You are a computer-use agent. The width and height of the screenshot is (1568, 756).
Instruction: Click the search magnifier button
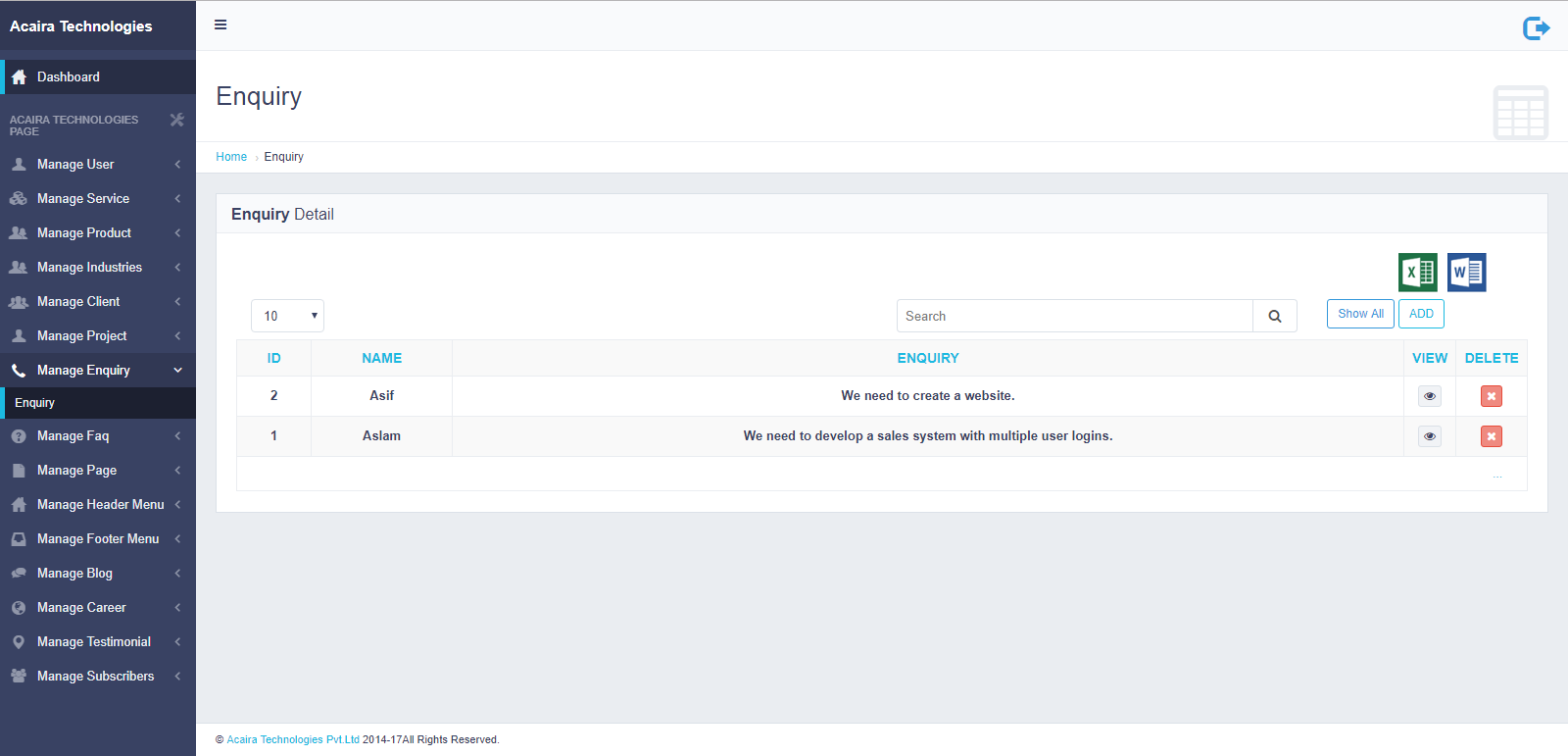(x=1274, y=316)
